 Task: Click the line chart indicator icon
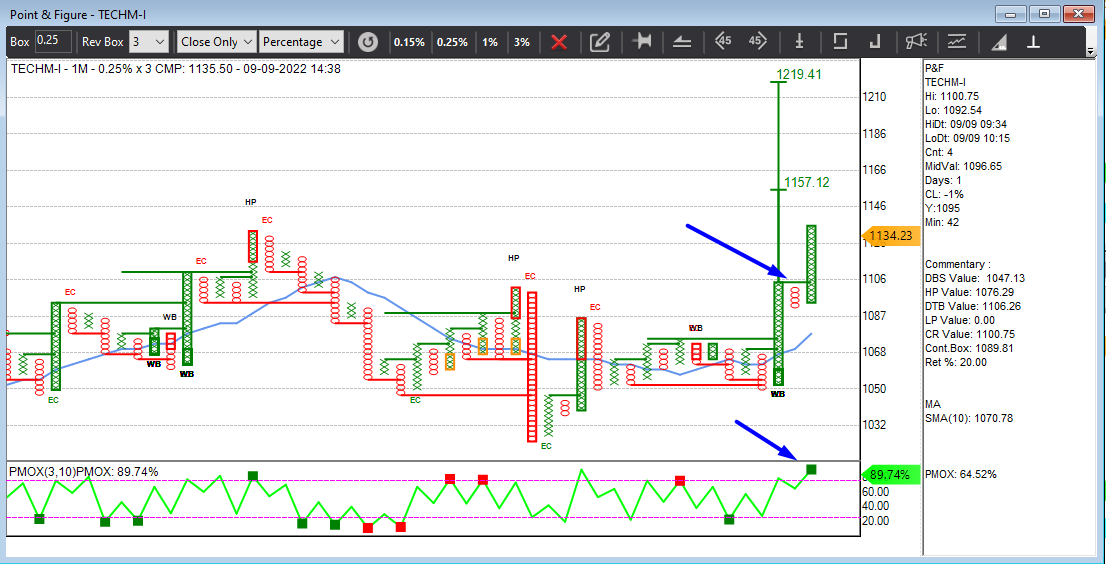coord(957,42)
